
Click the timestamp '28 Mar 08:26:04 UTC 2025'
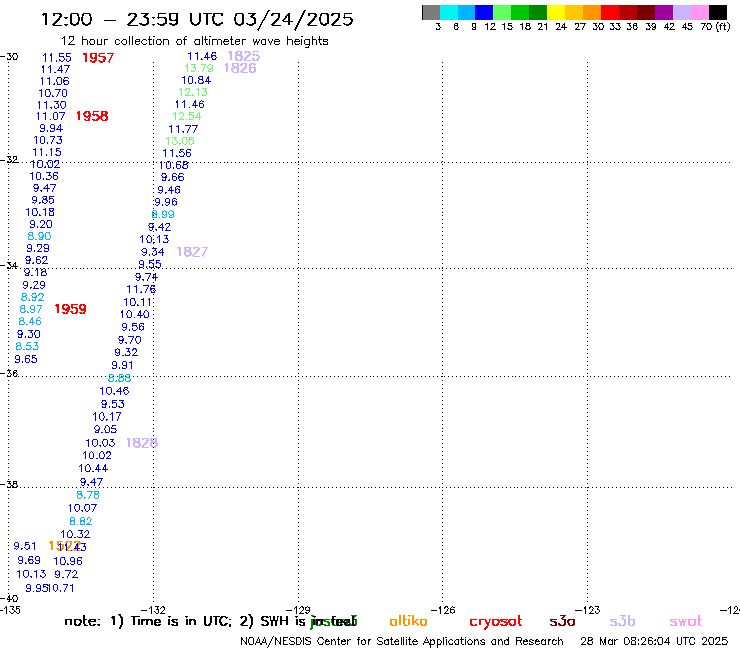[654, 642]
